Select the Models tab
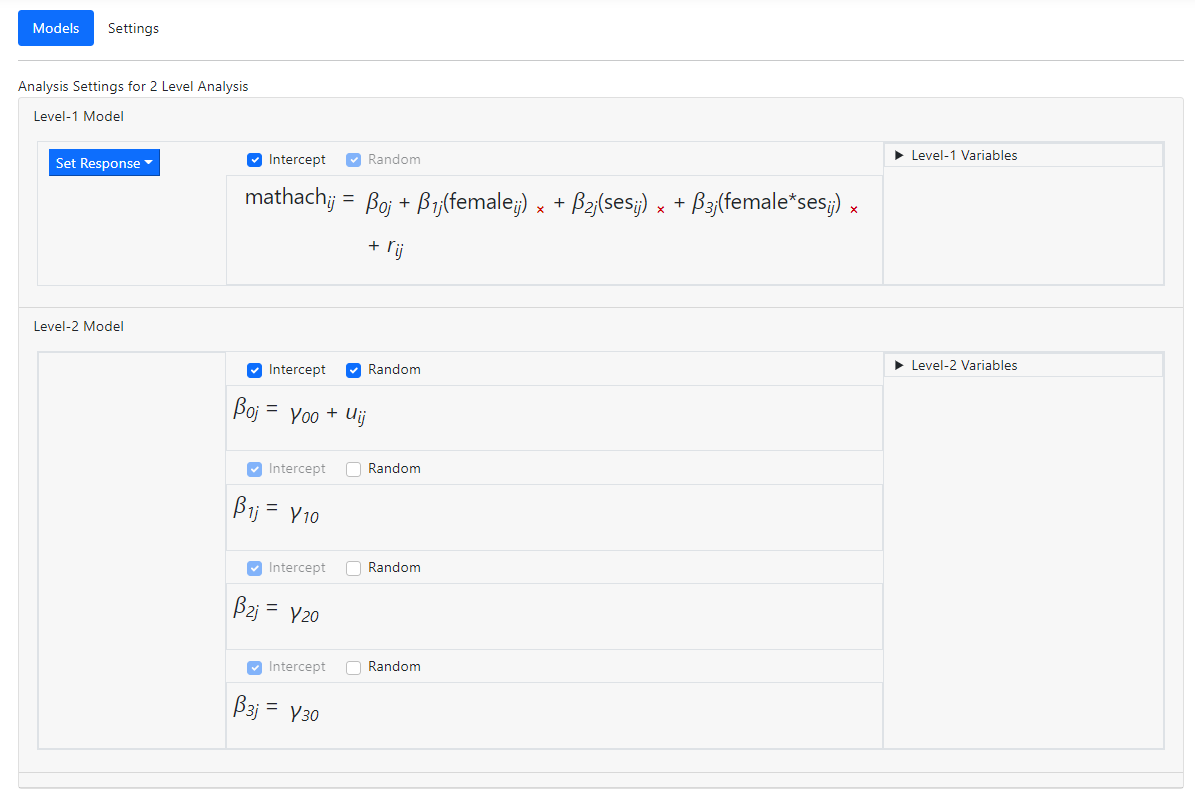Screen dimensions: 1195x799 coord(56,28)
